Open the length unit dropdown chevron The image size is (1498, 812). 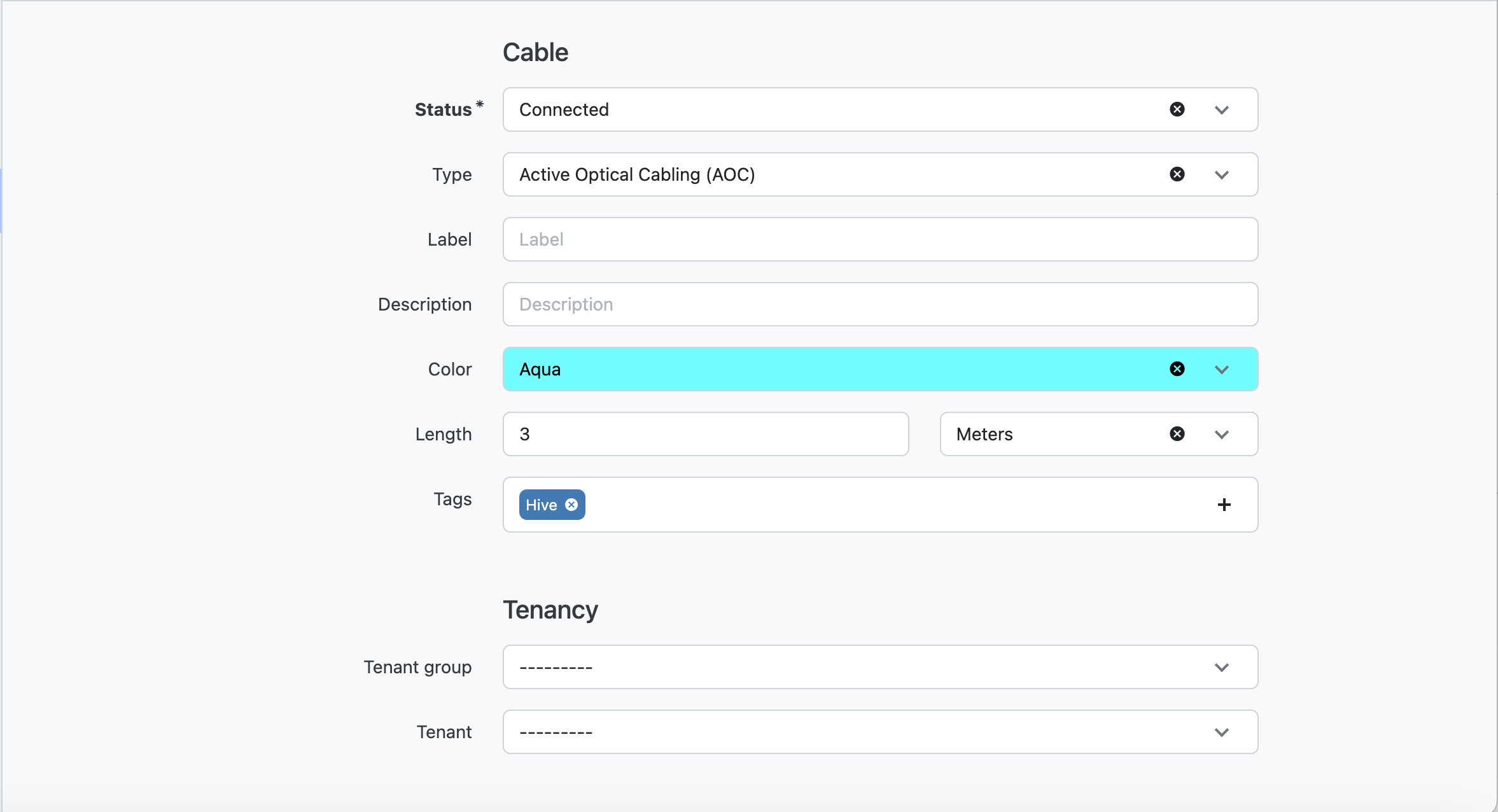pyautogui.click(x=1221, y=435)
